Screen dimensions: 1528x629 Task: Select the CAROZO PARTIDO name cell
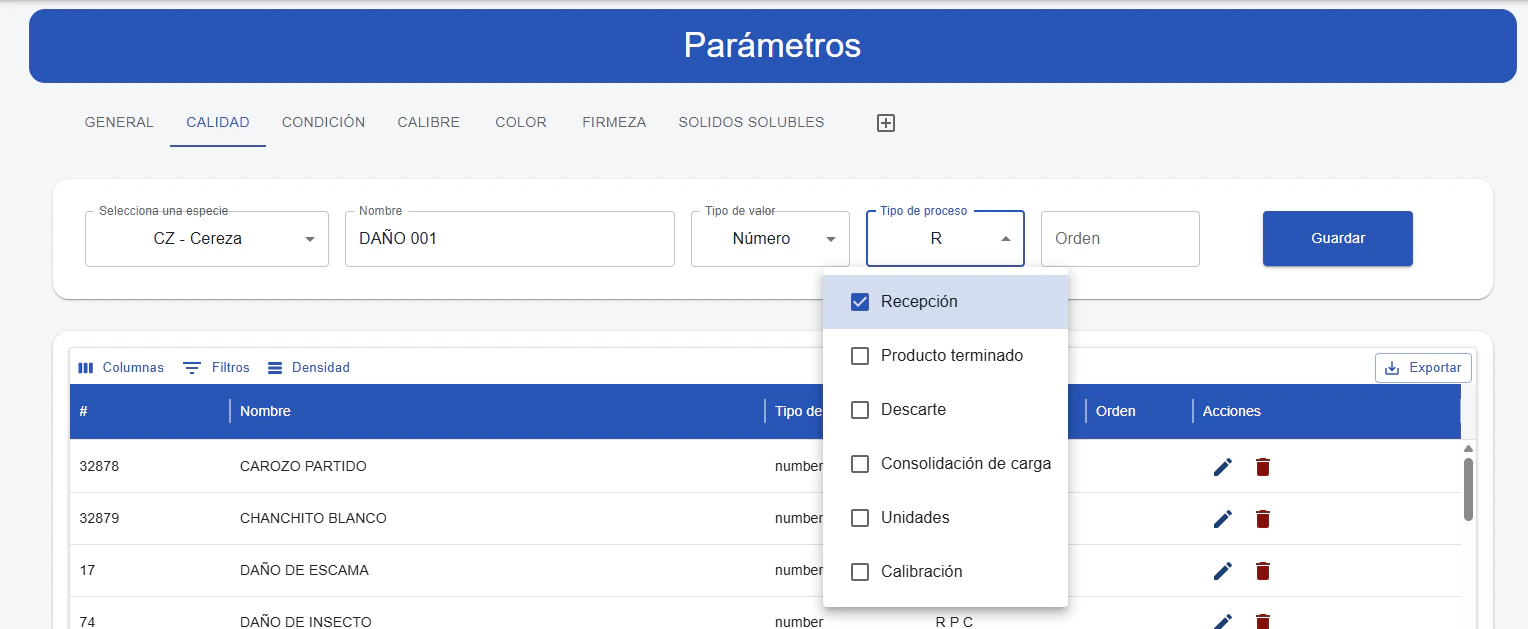point(497,467)
